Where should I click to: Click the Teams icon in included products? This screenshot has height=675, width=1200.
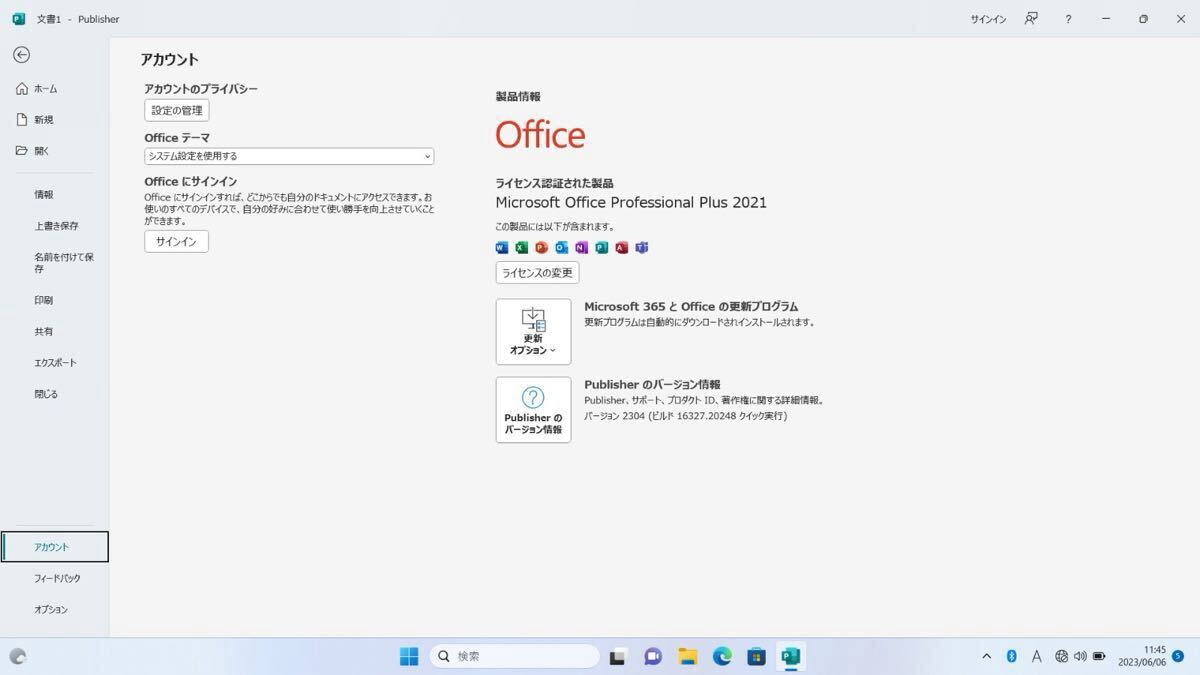point(642,247)
